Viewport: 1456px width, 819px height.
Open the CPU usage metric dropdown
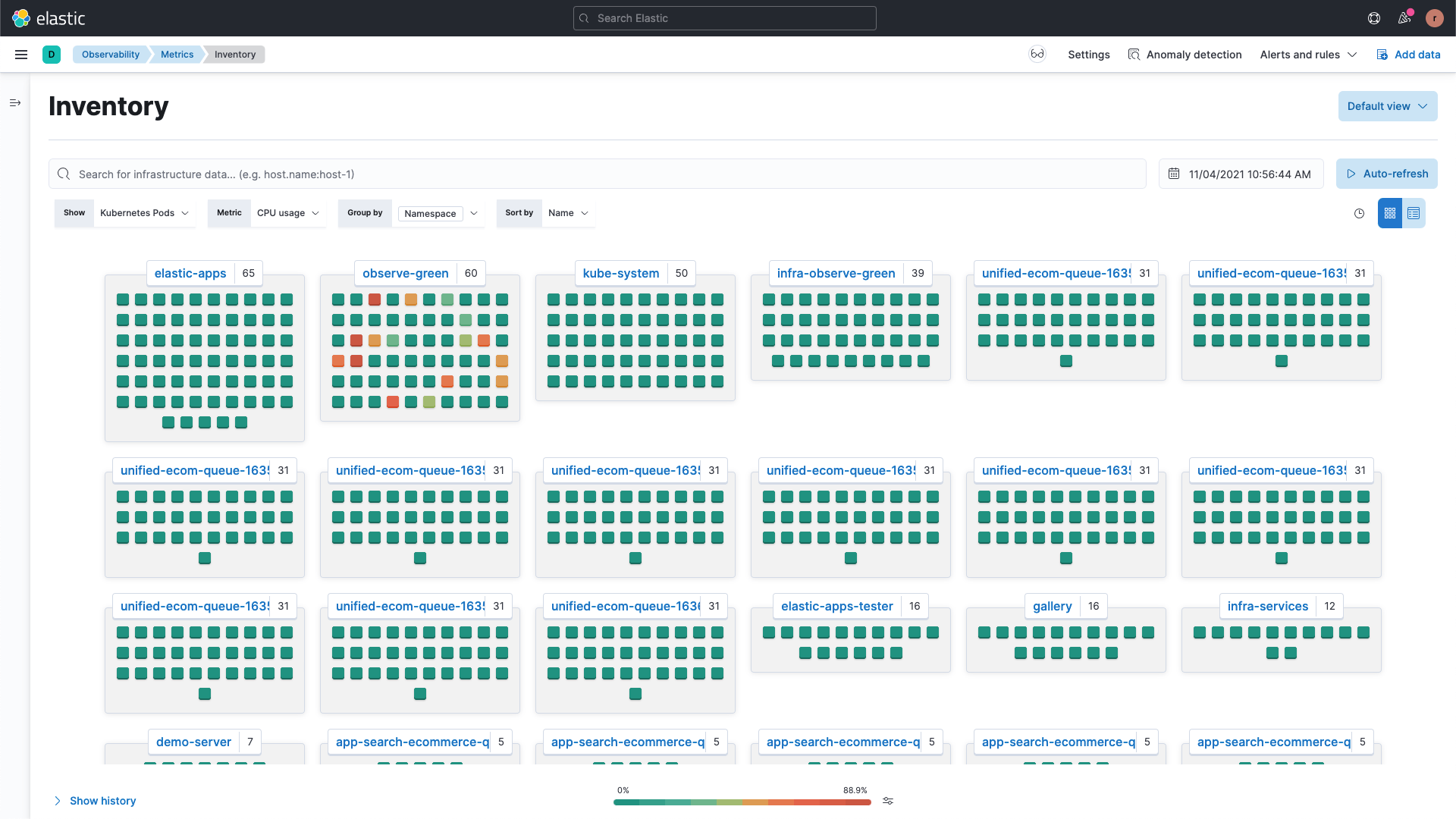click(x=287, y=213)
